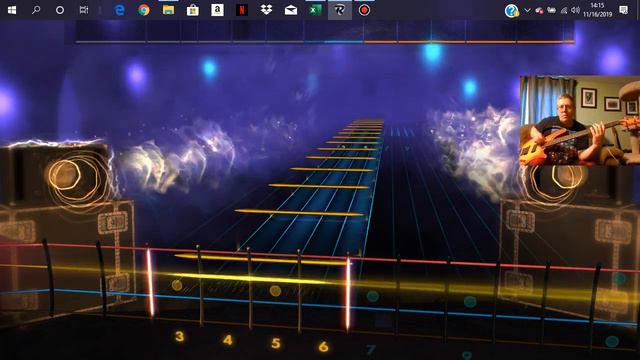640x360 pixels.
Task: Launch Google Chrome from taskbar
Action: (x=144, y=10)
